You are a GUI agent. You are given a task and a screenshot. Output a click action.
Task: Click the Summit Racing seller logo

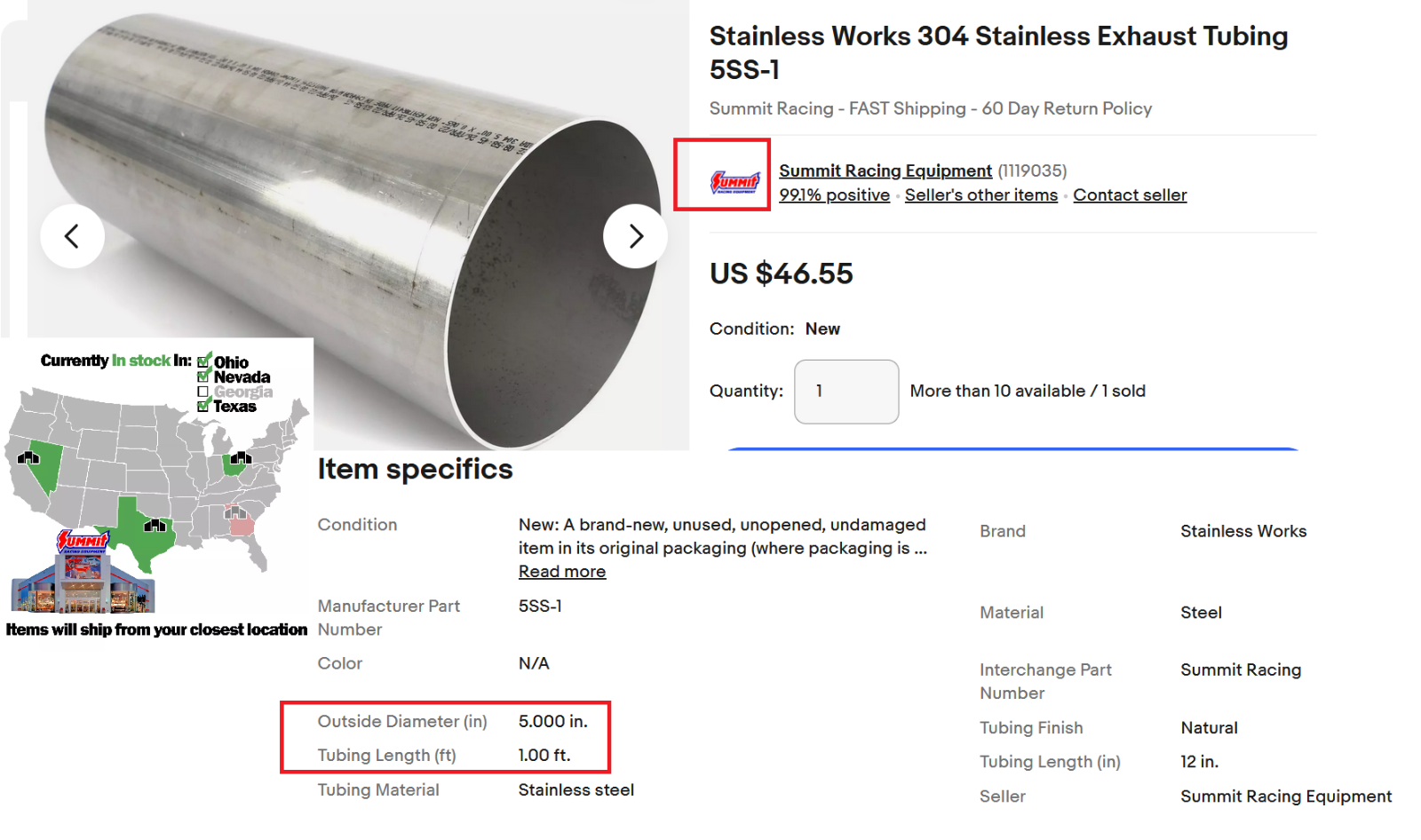pos(735,182)
